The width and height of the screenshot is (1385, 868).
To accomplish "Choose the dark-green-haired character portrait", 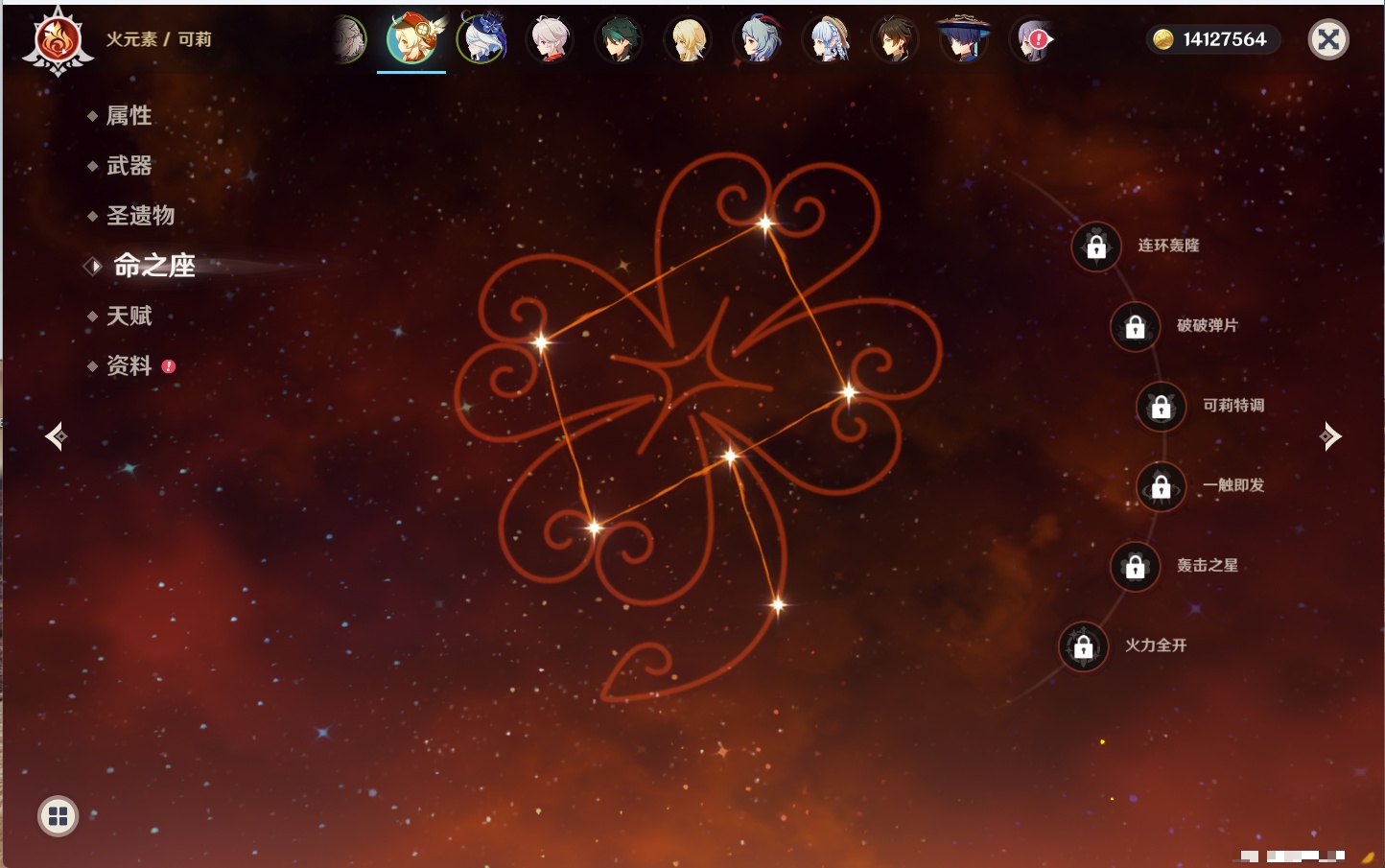I will (x=619, y=39).
